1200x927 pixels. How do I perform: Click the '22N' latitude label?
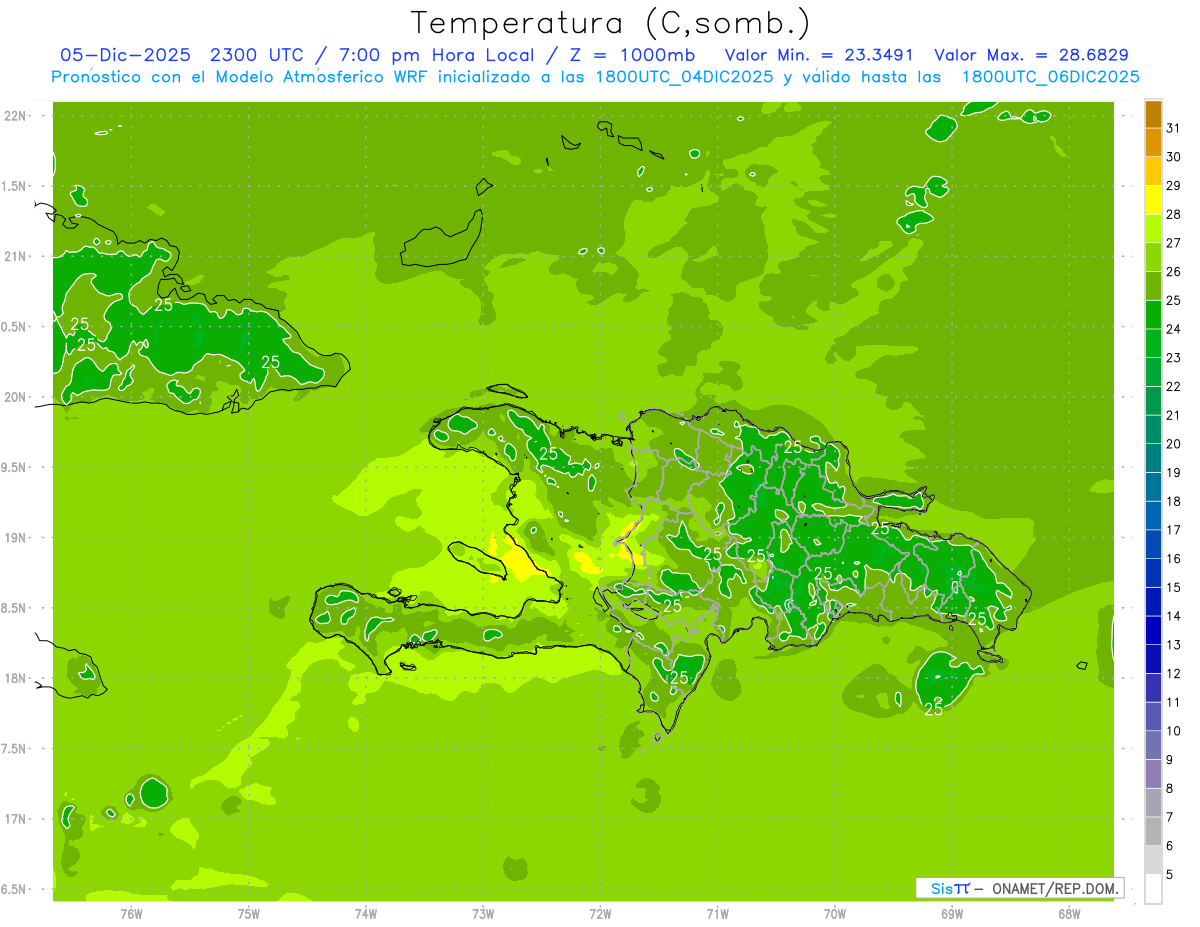pyautogui.click(x=16, y=116)
